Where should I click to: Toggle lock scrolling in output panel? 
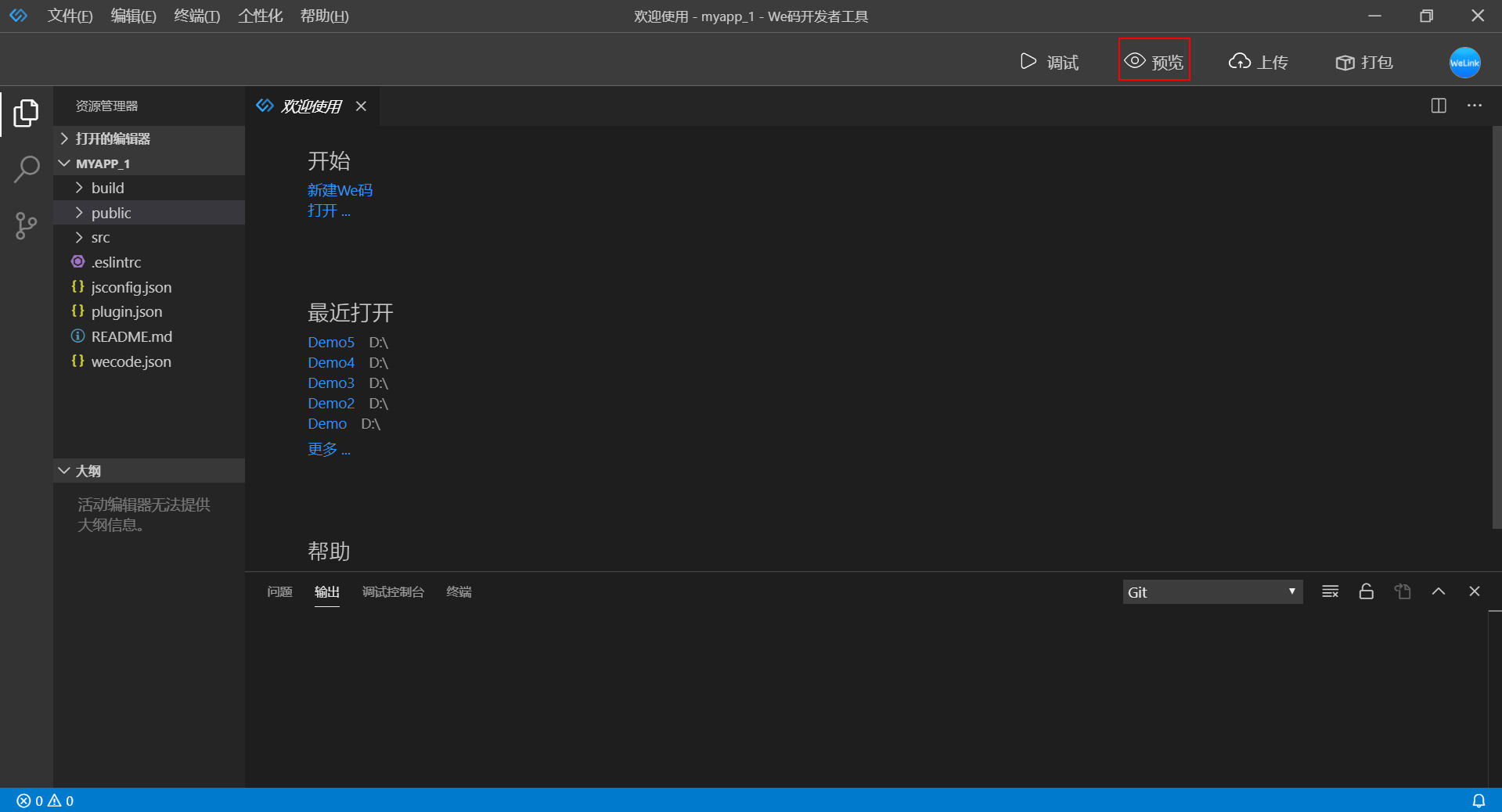click(x=1366, y=592)
